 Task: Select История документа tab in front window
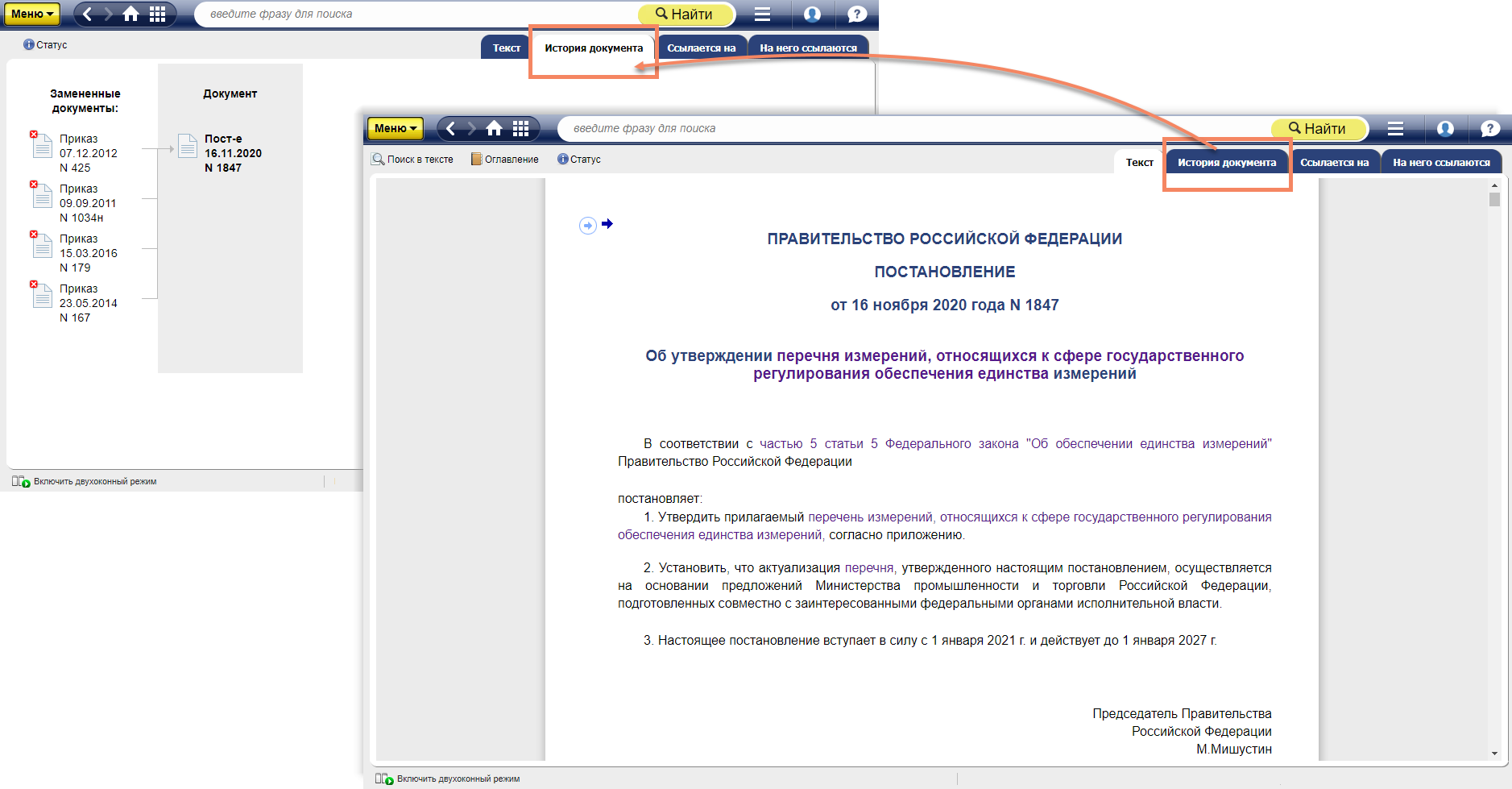(x=1227, y=162)
